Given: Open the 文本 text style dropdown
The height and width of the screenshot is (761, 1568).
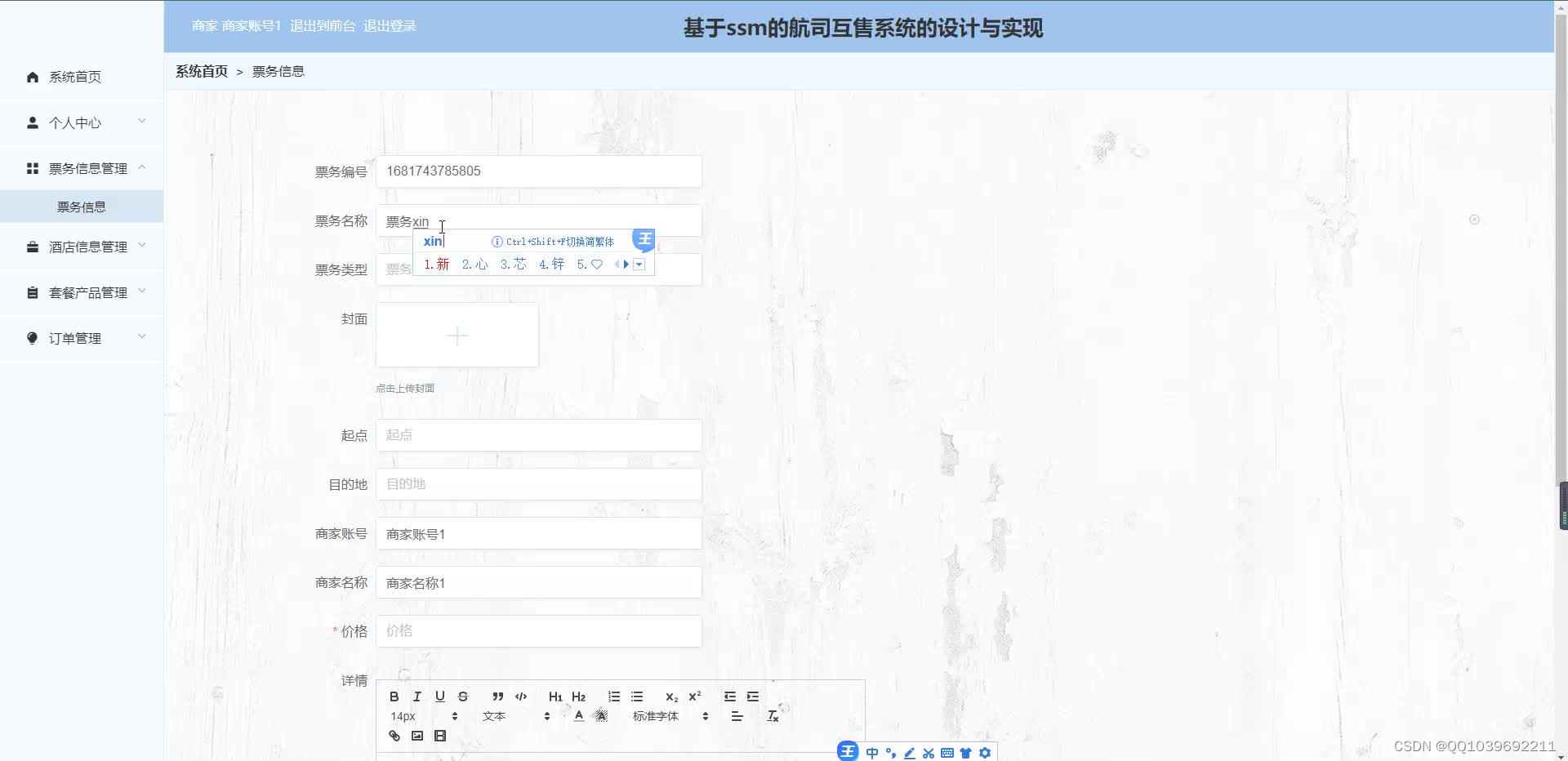Looking at the screenshot, I should (516, 716).
